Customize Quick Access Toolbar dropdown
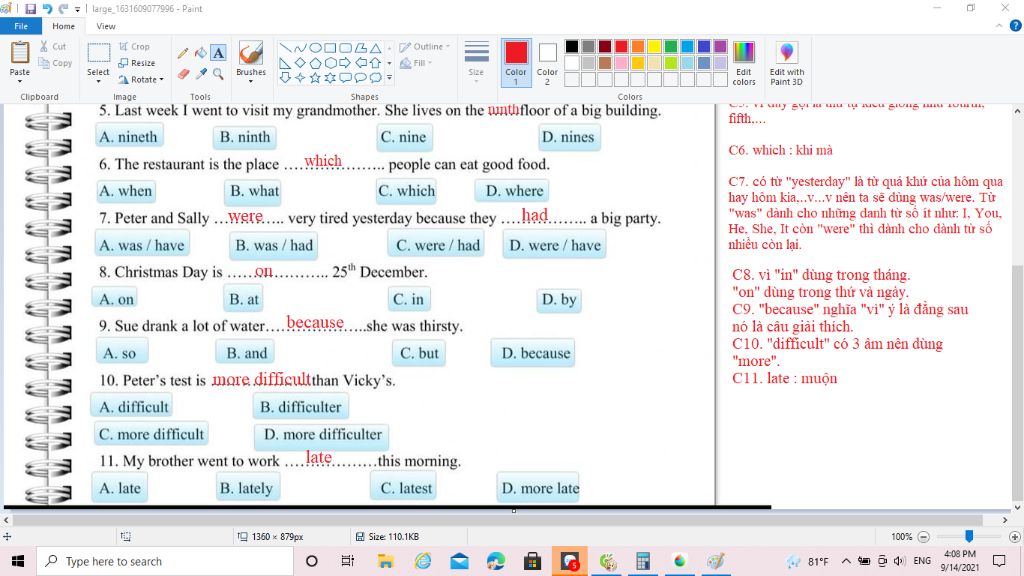The width and height of the screenshot is (1024, 576). pyautogui.click(x=78, y=9)
